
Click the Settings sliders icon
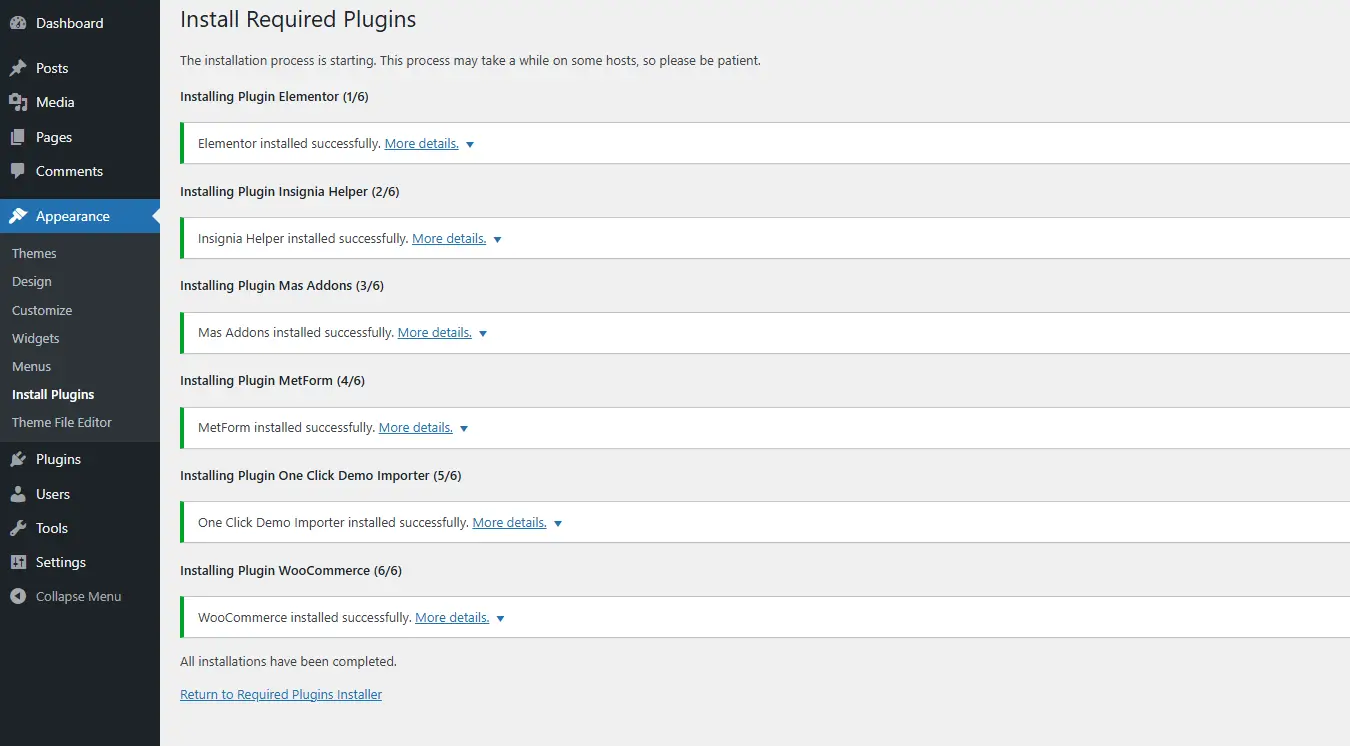[18, 562]
